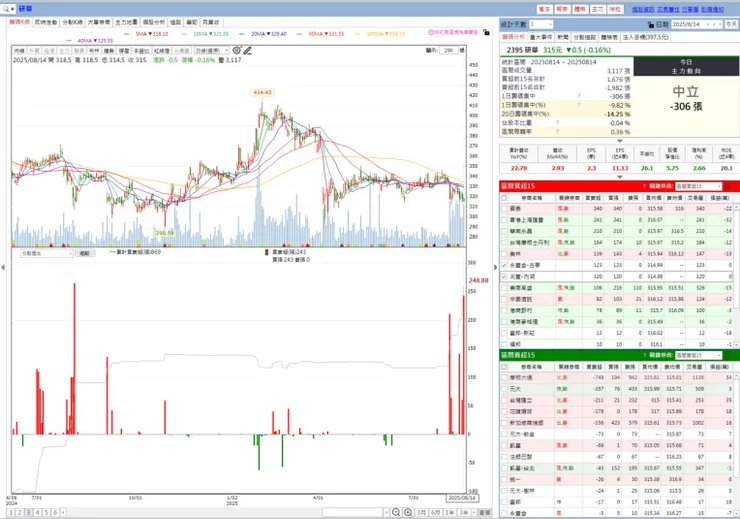Image resolution: width=740 pixels, height=519 pixels.
Task: Click the help icon next to 佔股本比重
Action: point(558,123)
